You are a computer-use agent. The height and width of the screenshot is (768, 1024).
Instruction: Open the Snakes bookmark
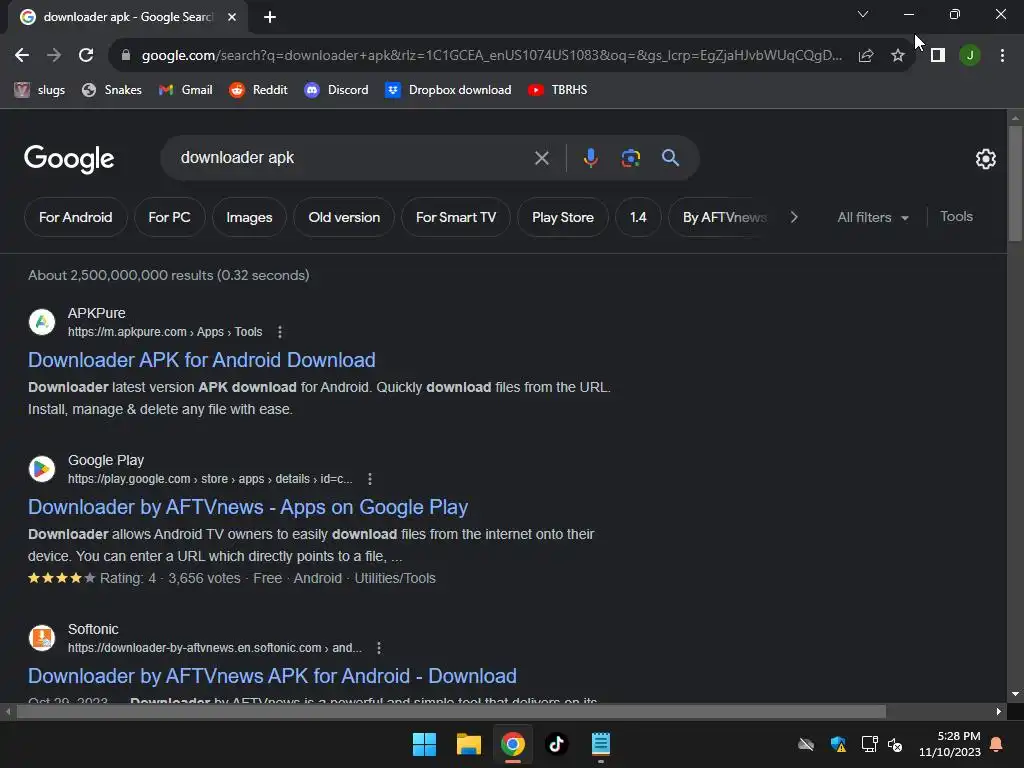pyautogui.click(x=112, y=89)
